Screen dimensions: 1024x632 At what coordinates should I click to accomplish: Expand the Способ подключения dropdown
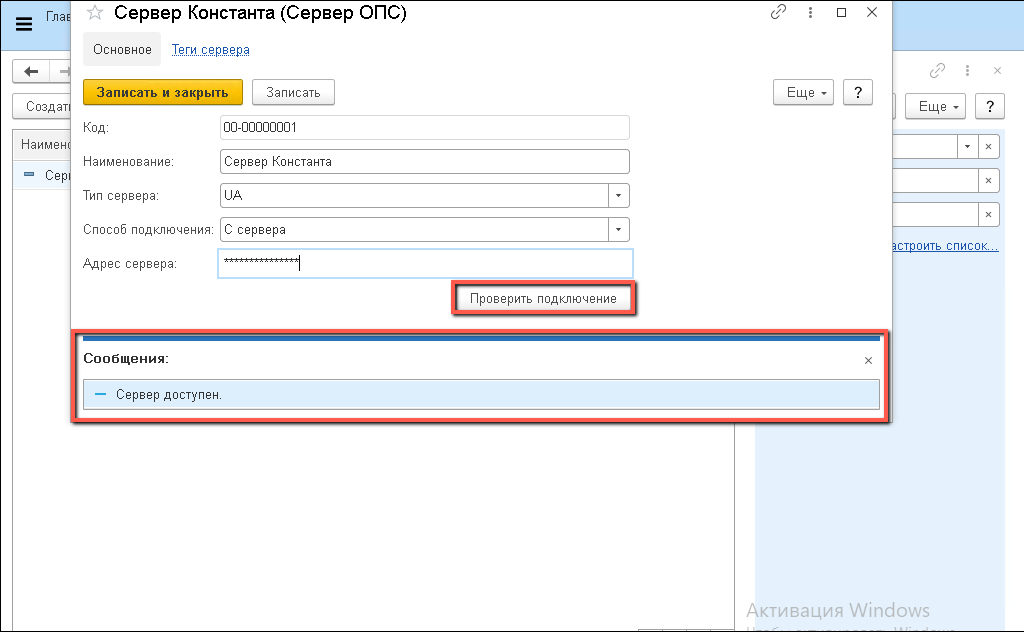pos(619,229)
